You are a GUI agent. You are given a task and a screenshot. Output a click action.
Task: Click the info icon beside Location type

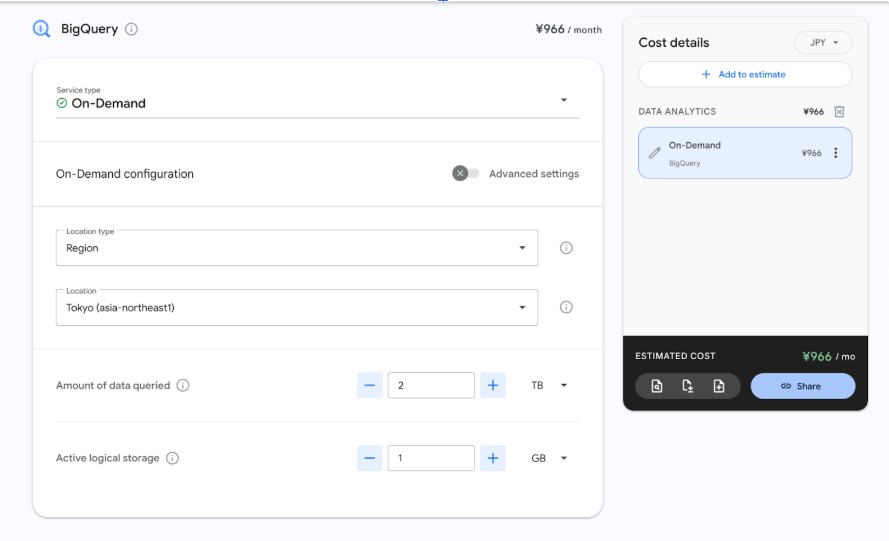[566, 248]
